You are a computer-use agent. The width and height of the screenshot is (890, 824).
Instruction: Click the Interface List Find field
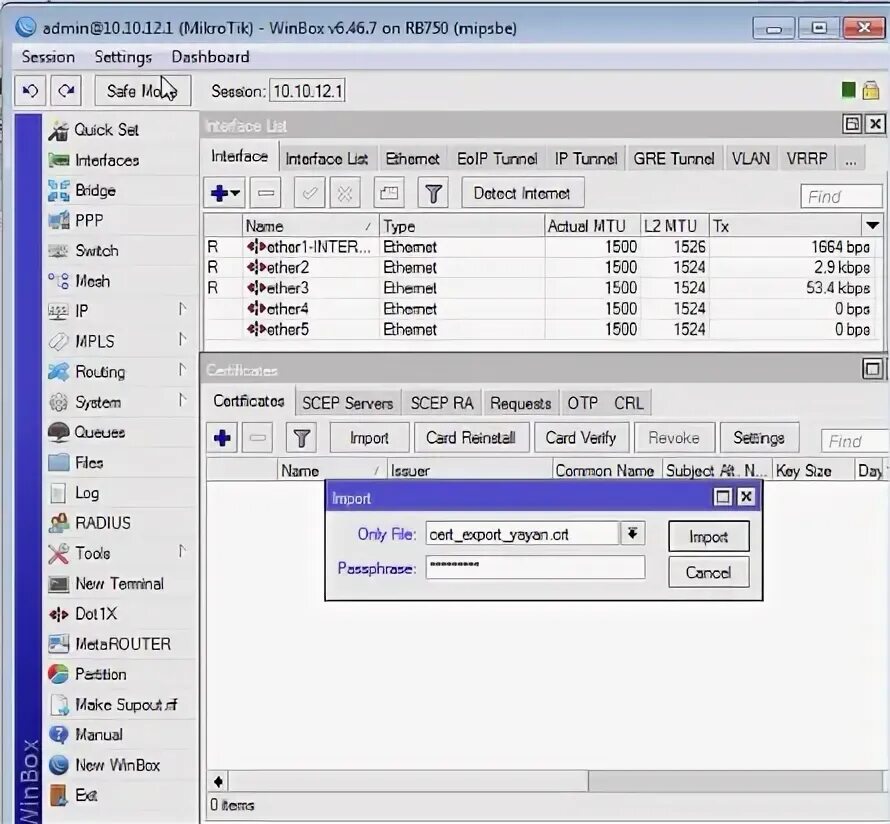click(x=842, y=197)
